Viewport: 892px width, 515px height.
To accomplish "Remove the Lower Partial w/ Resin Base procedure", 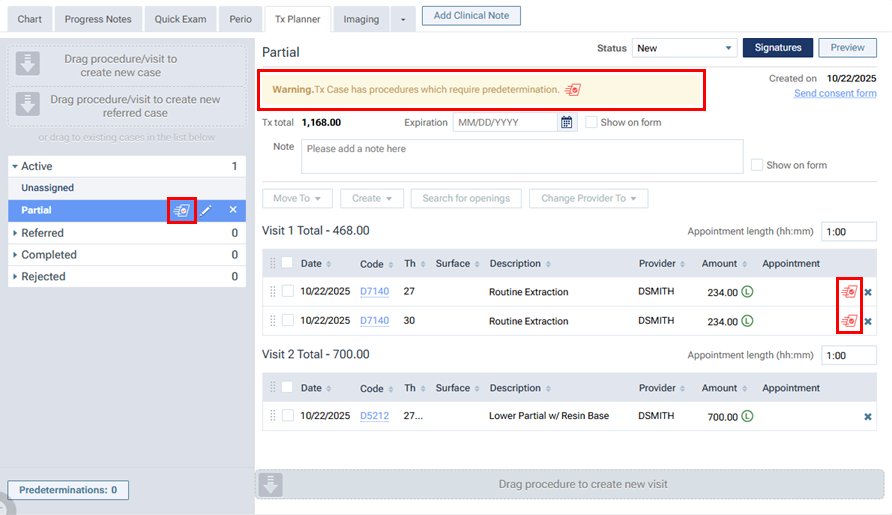I will click(867, 416).
